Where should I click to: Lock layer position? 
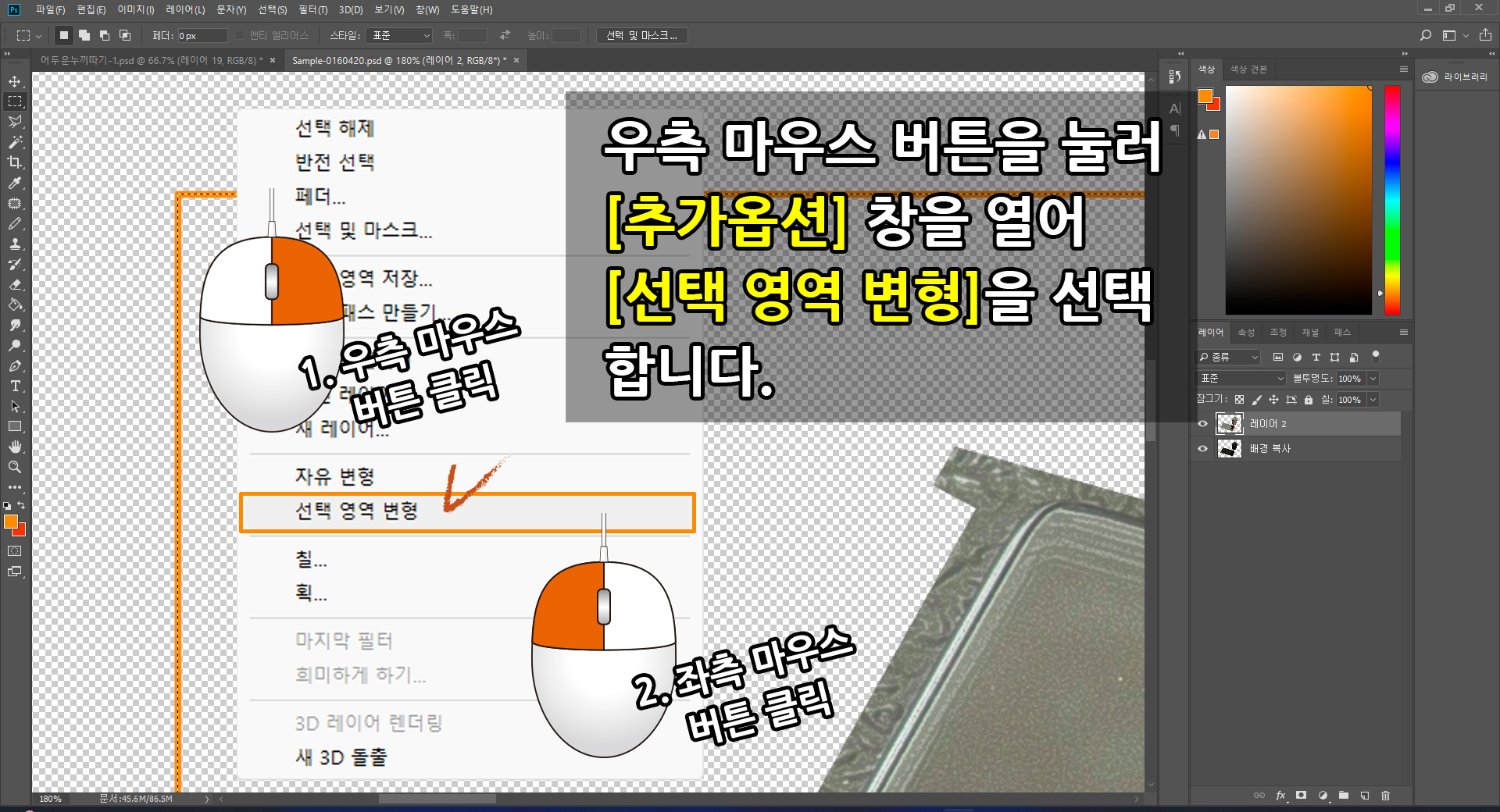tap(1273, 400)
